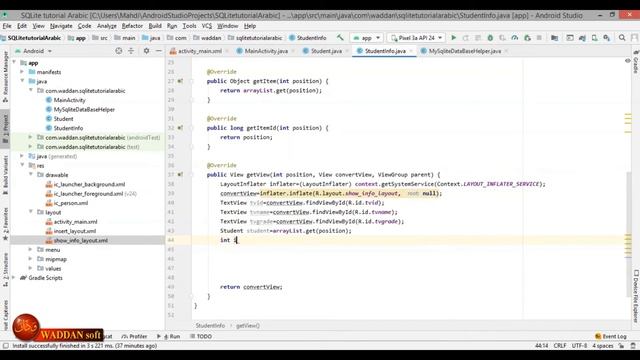Open Project panel settings gear
The image size is (640, 360).
coord(146,51)
